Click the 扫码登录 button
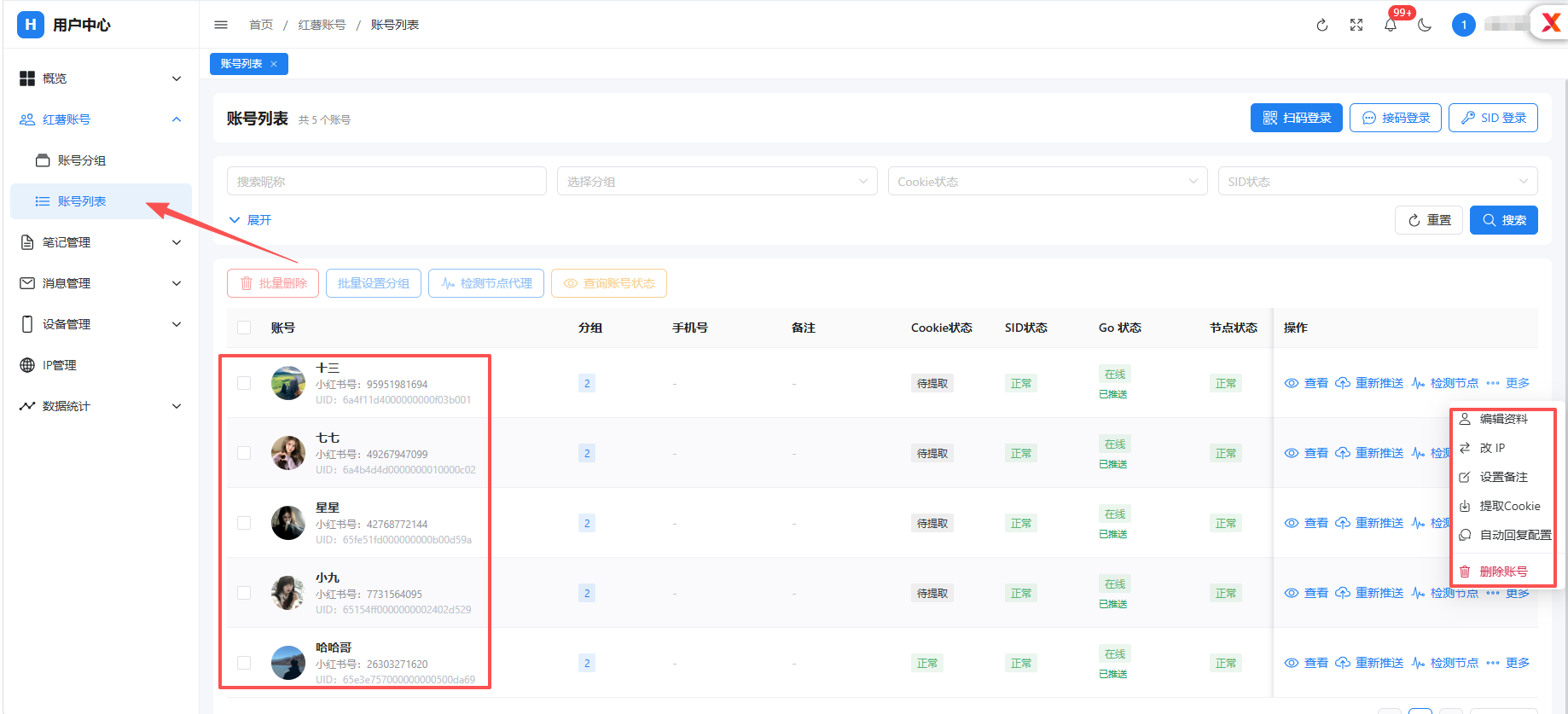 pyautogui.click(x=1297, y=118)
